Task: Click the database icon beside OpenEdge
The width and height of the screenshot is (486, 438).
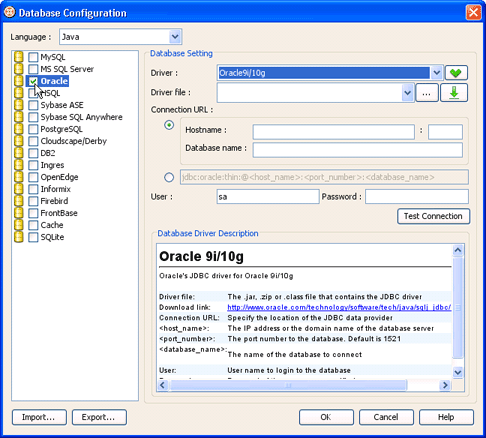Action: [x=19, y=177]
